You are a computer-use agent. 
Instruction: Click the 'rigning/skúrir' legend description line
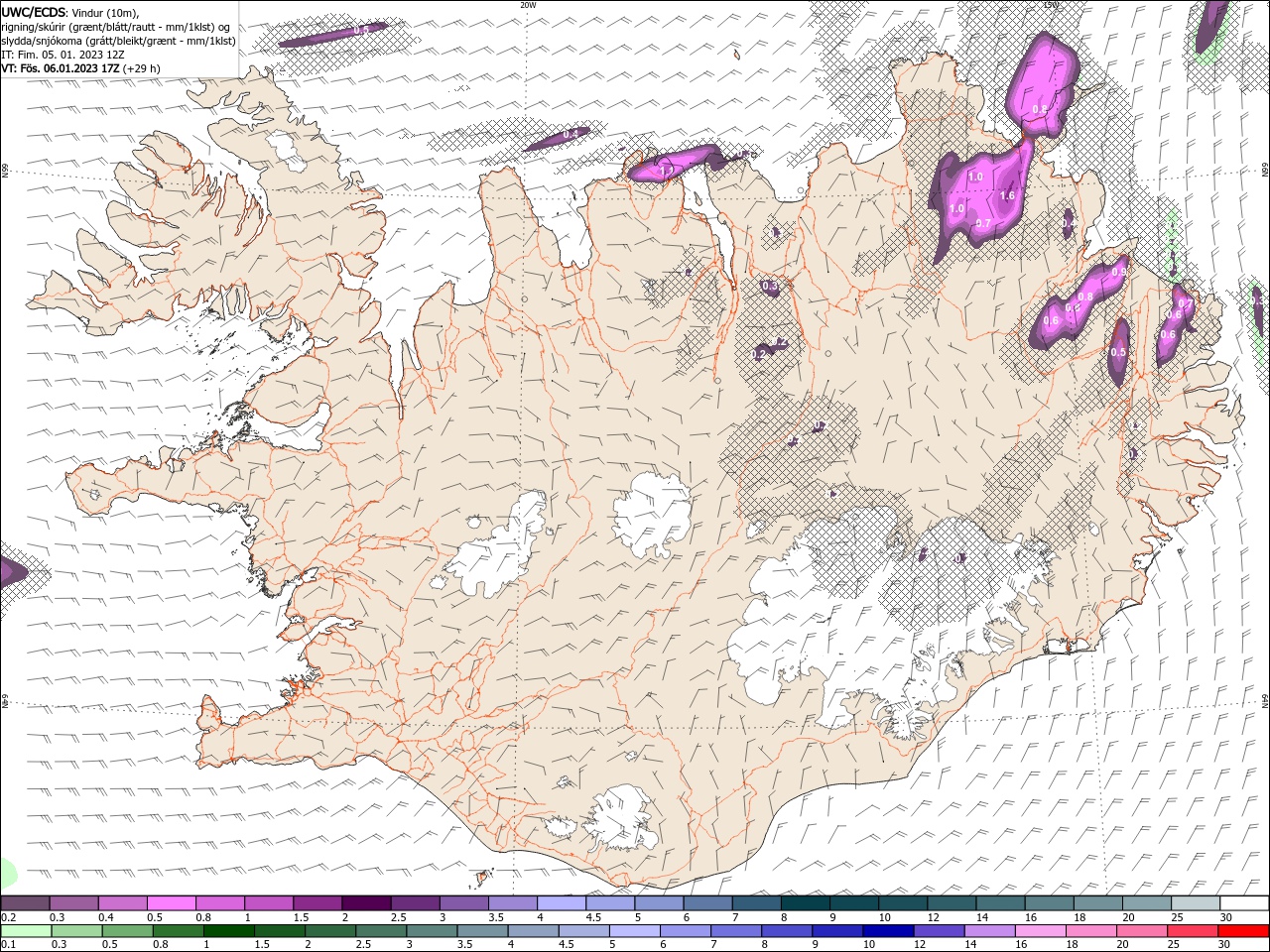pos(116,27)
